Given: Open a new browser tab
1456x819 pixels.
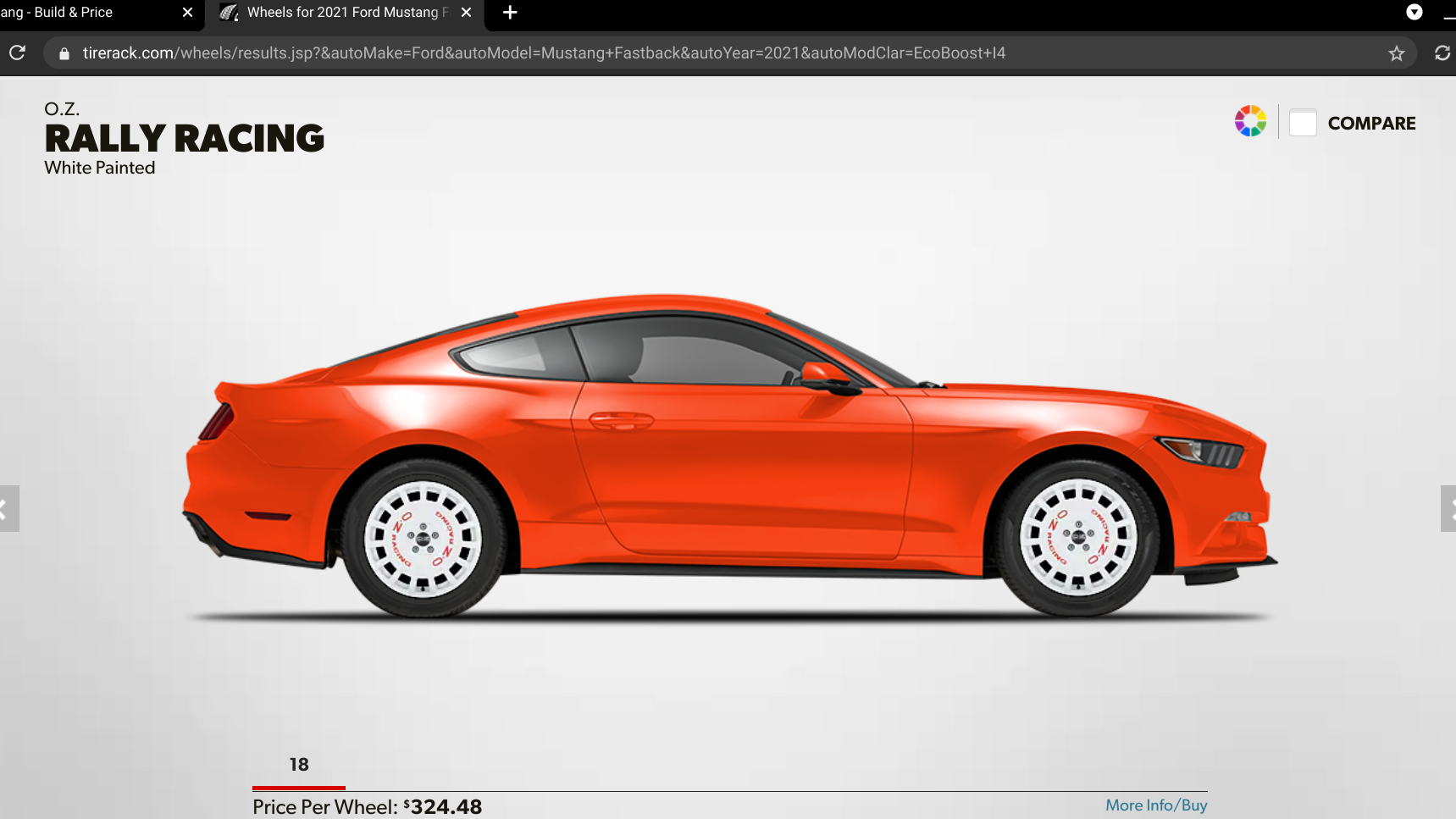Looking at the screenshot, I should [x=510, y=12].
